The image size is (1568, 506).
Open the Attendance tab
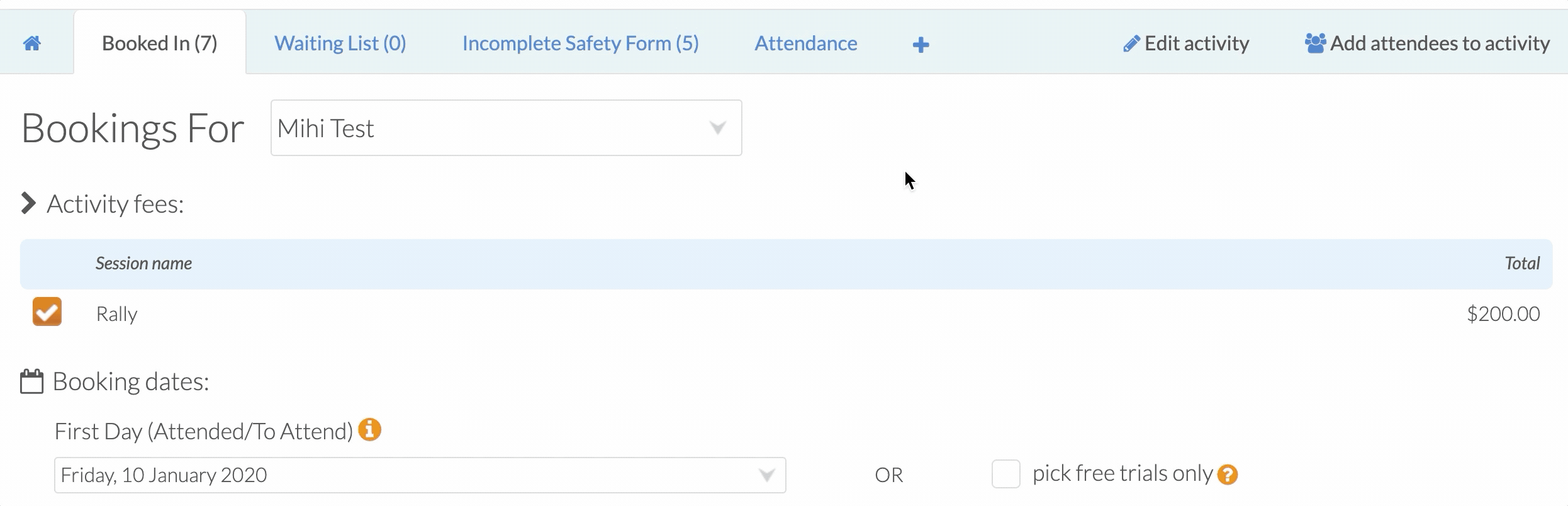[806, 43]
